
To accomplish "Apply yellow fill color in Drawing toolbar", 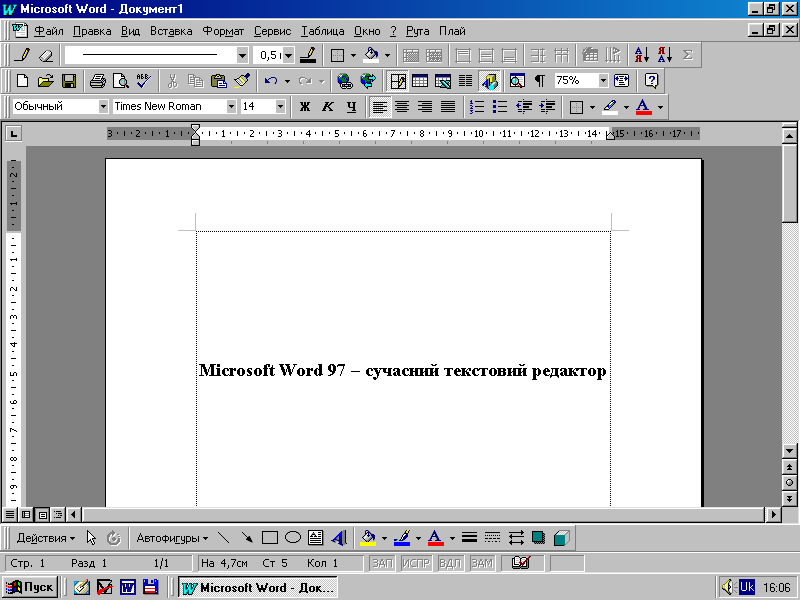I will tap(368, 538).
